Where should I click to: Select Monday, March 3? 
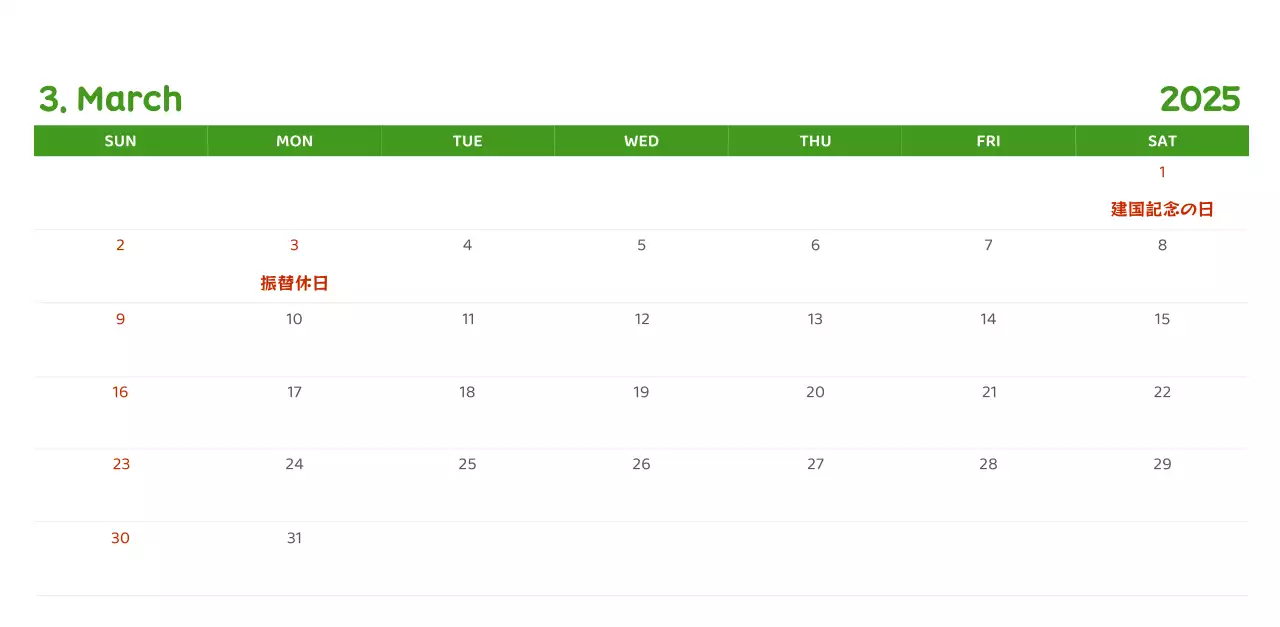pyautogui.click(x=294, y=245)
